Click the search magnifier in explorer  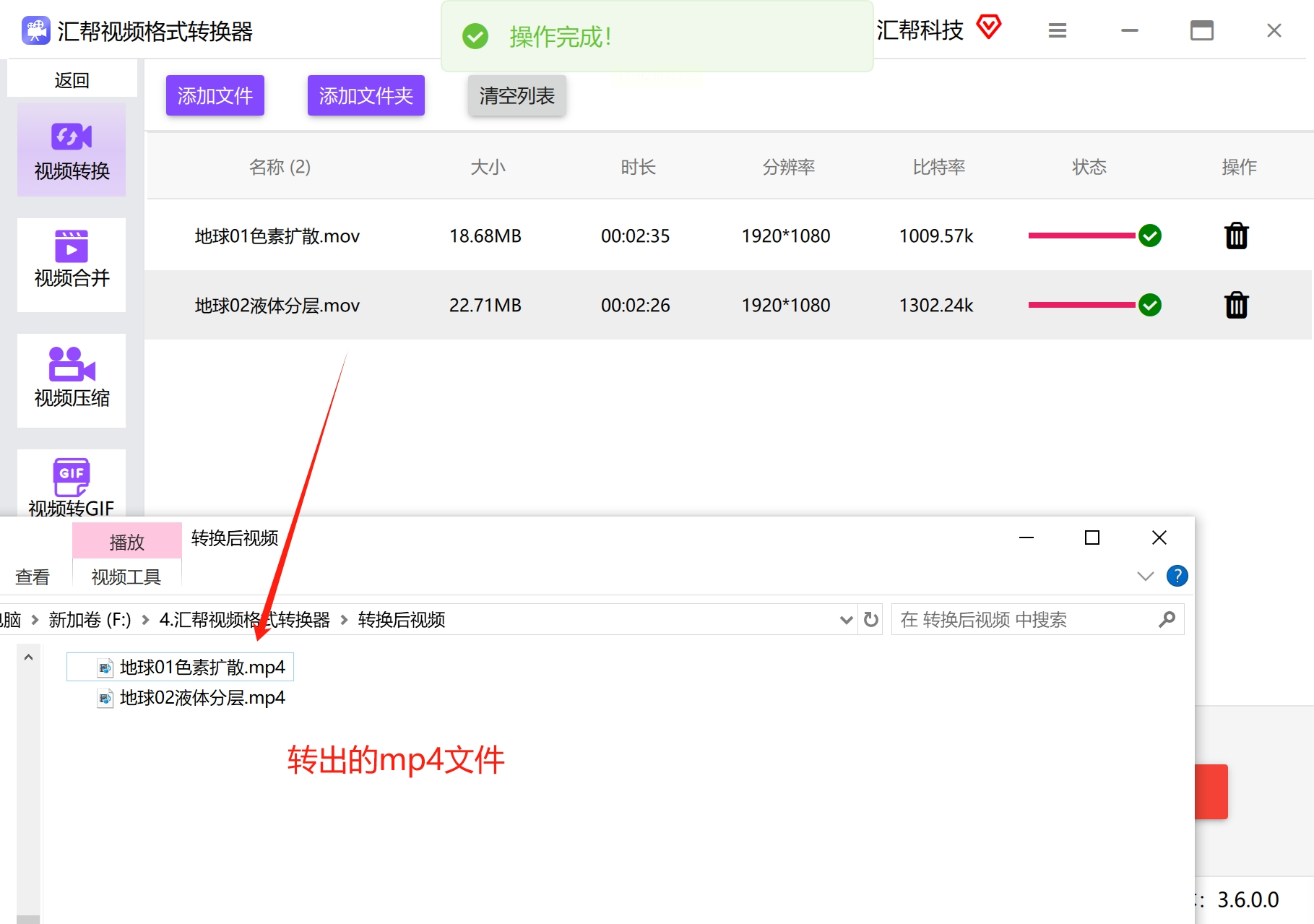pos(1167,620)
